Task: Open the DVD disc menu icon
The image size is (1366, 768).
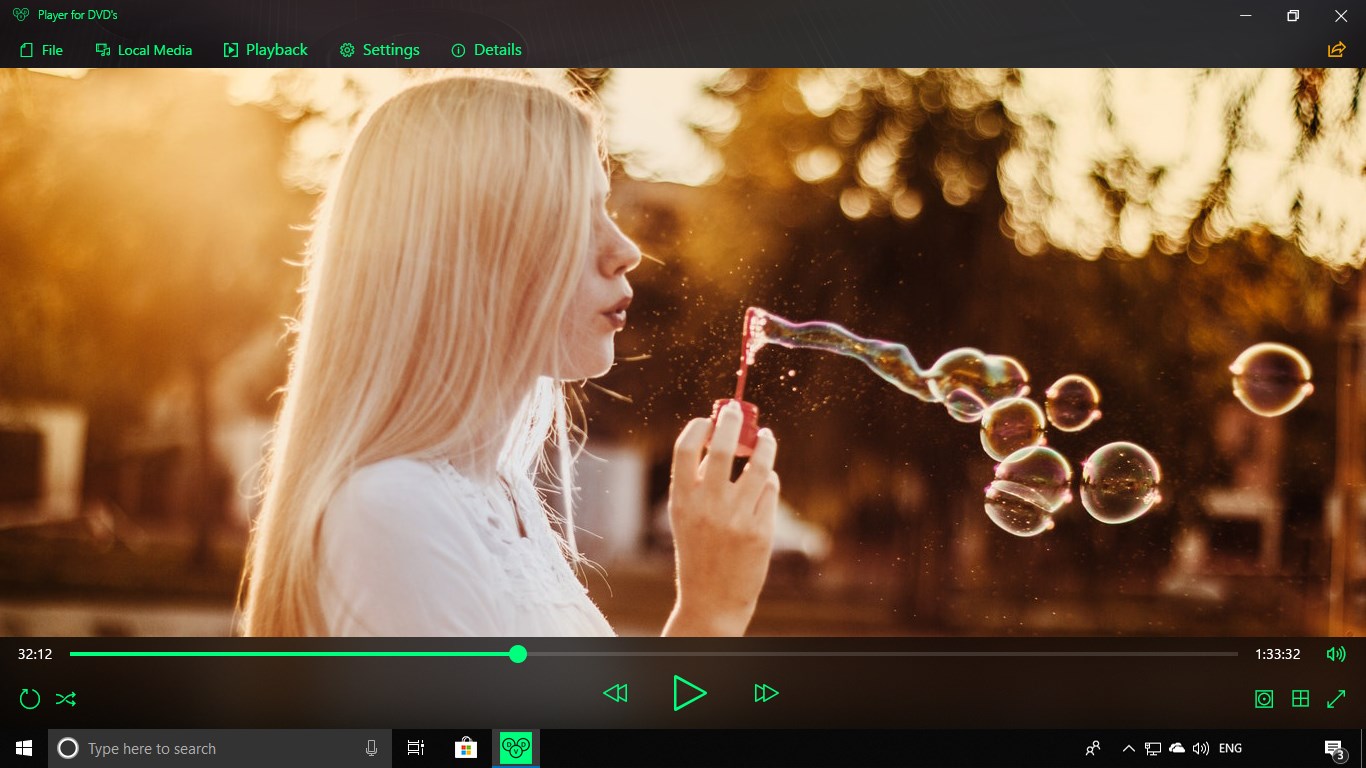Action: pos(1263,699)
